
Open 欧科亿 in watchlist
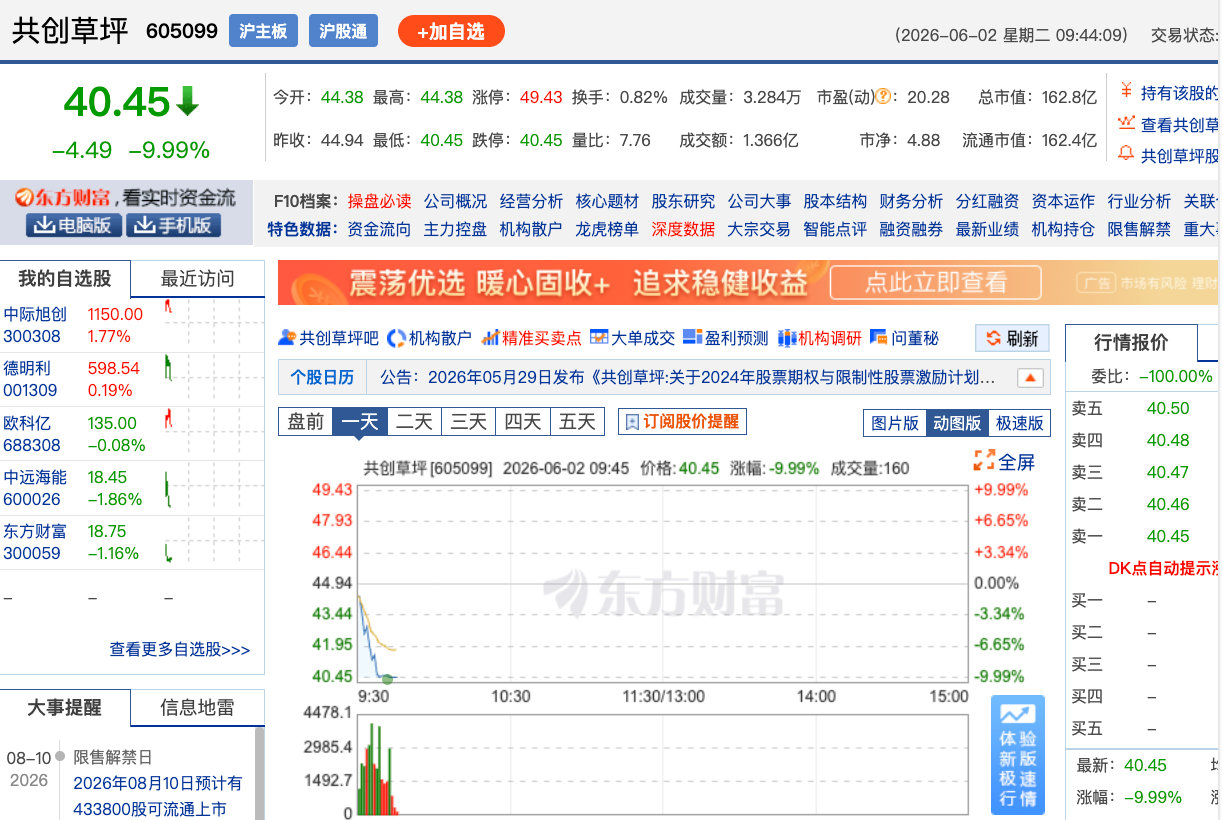(x=27, y=423)
